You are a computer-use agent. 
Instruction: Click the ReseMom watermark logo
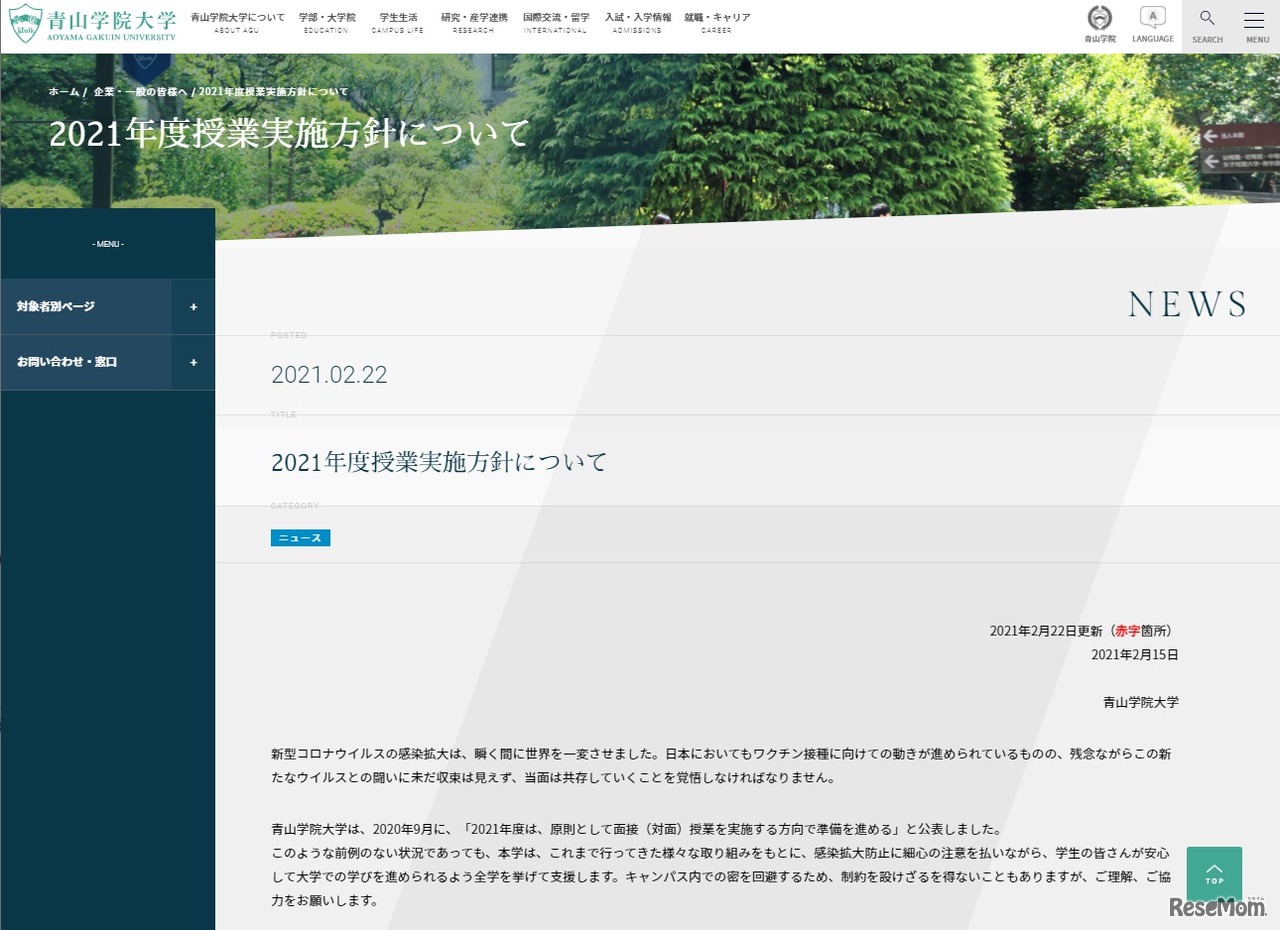pos(1217,906)
